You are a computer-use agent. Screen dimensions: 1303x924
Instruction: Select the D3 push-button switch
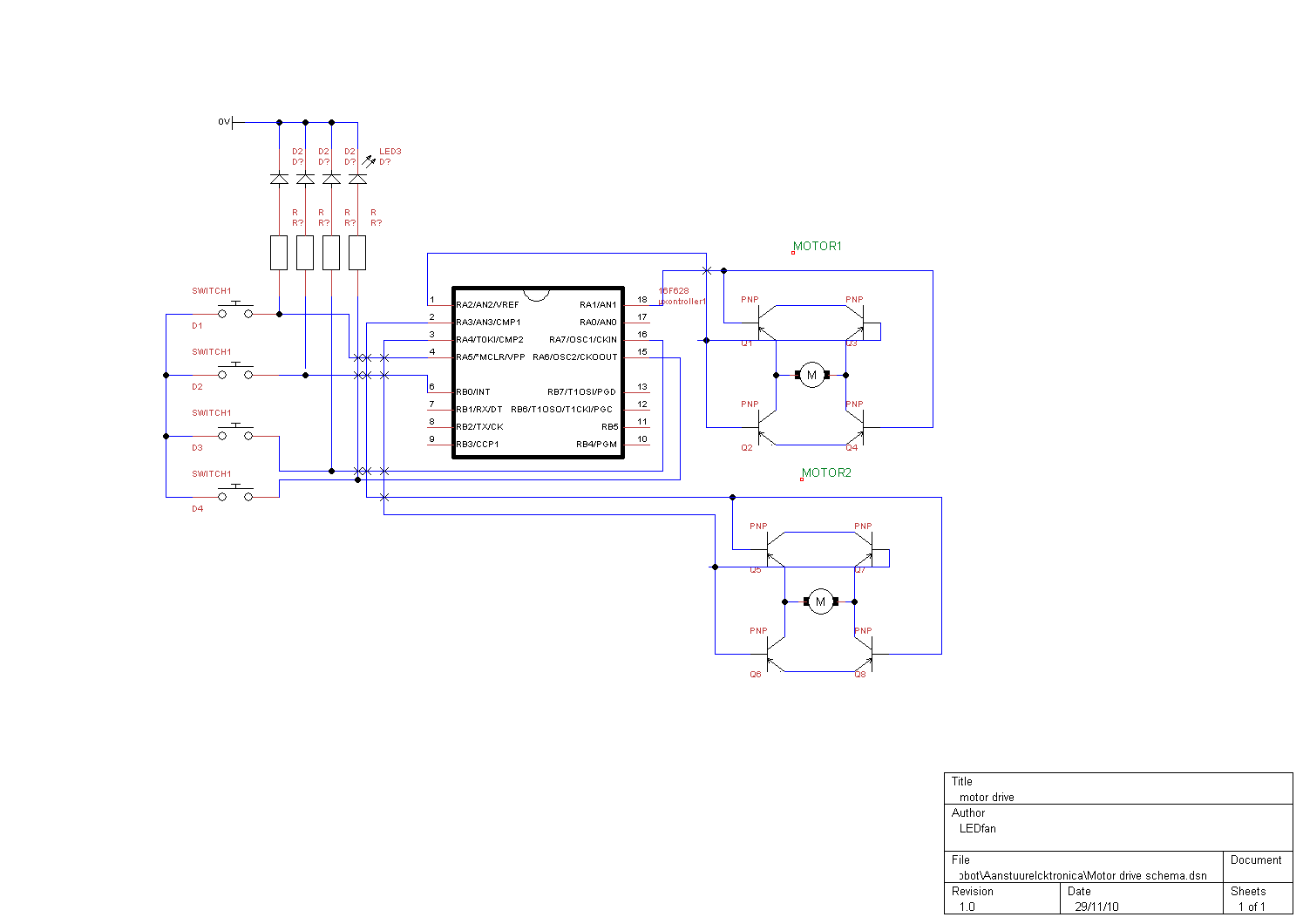click(235, 434)
